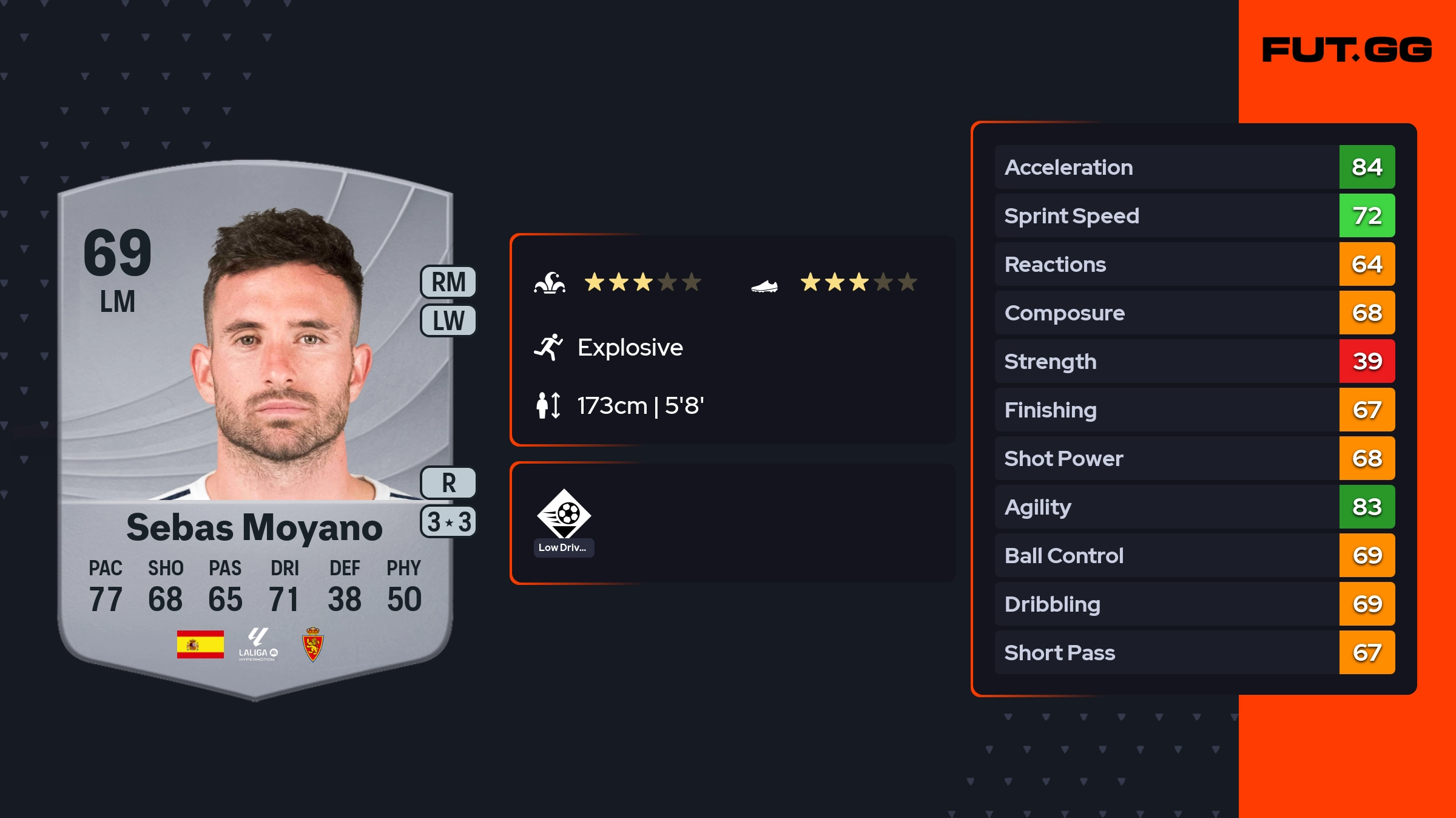Select the Agility stat row
The width and height of the screenshot is (1456, 818).
point(1165,507)
